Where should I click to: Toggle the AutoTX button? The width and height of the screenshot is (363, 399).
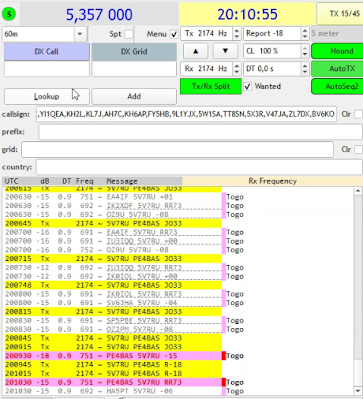click(337, 69)
